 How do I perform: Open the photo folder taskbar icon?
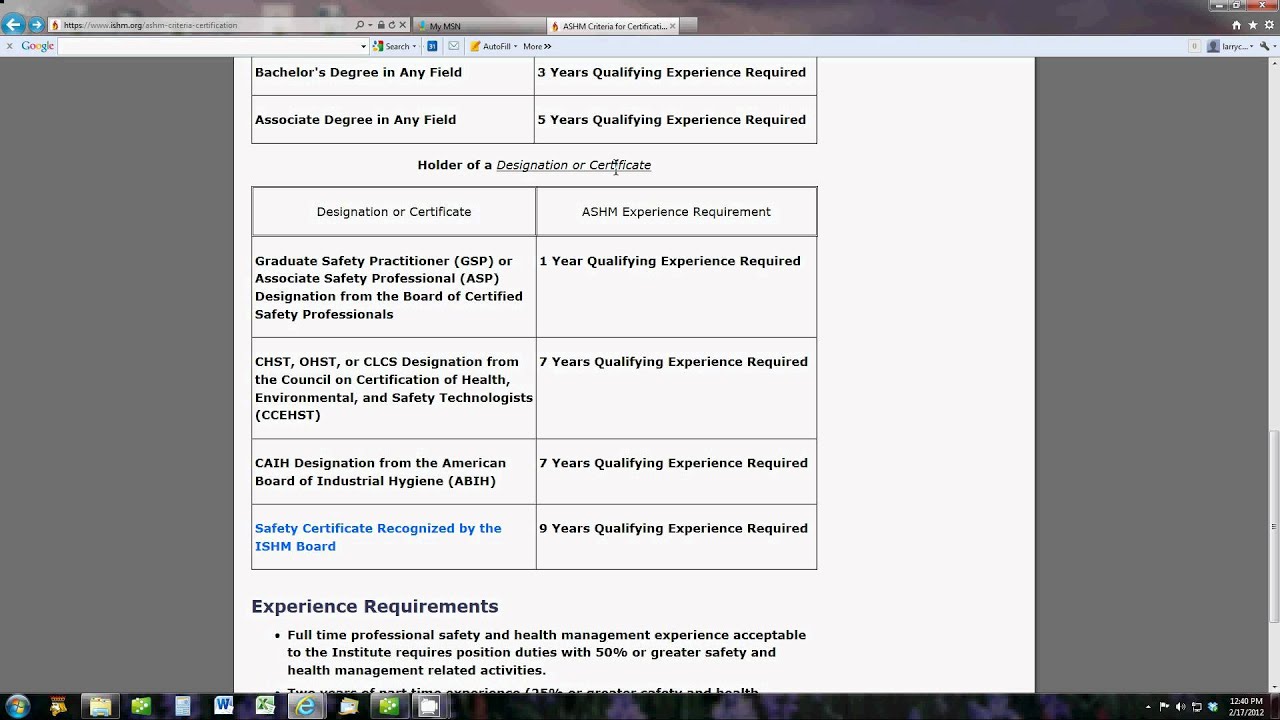click(348, 706)
